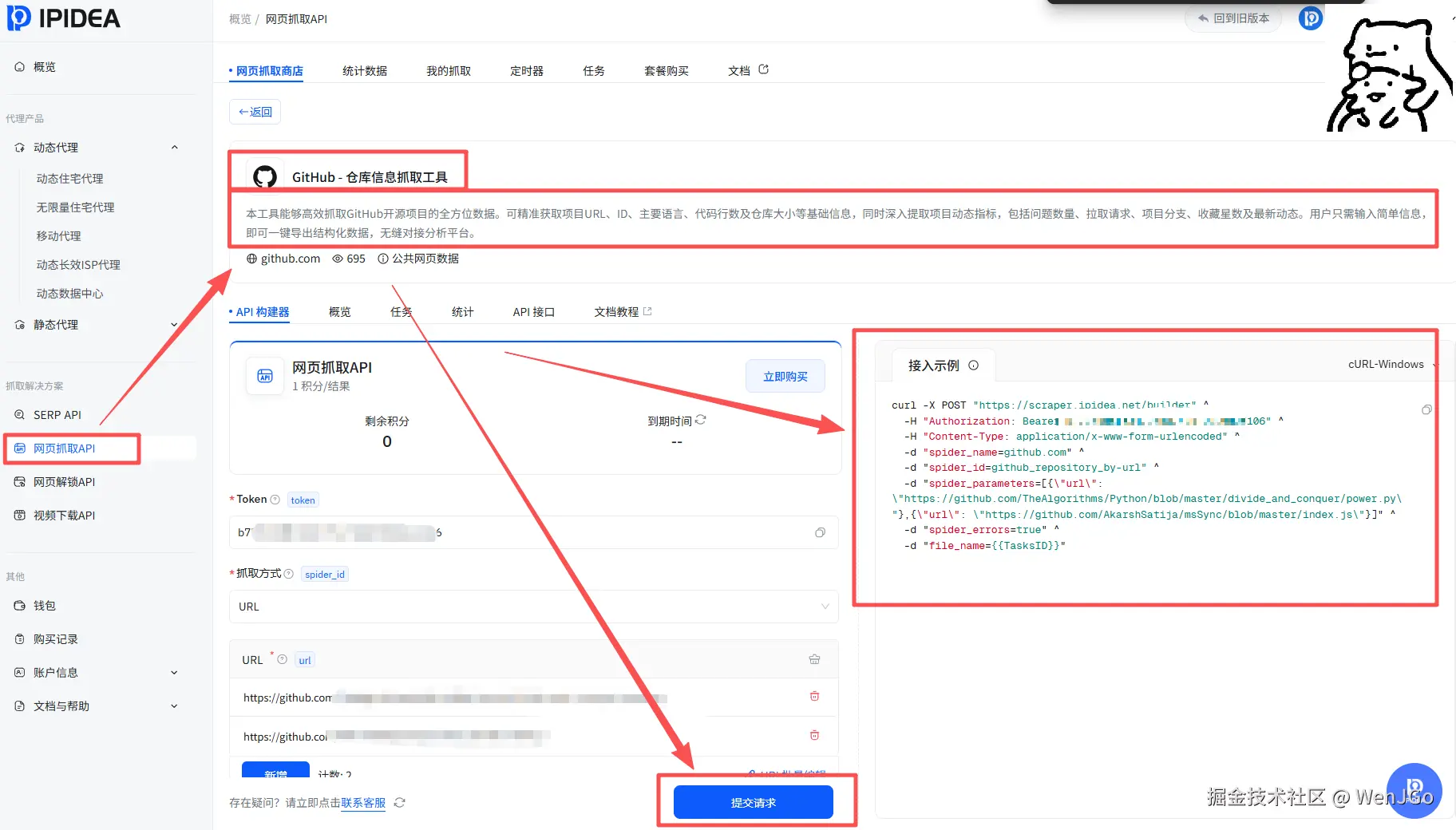Refresh the 到期时间 expiry field

[700, 420]
